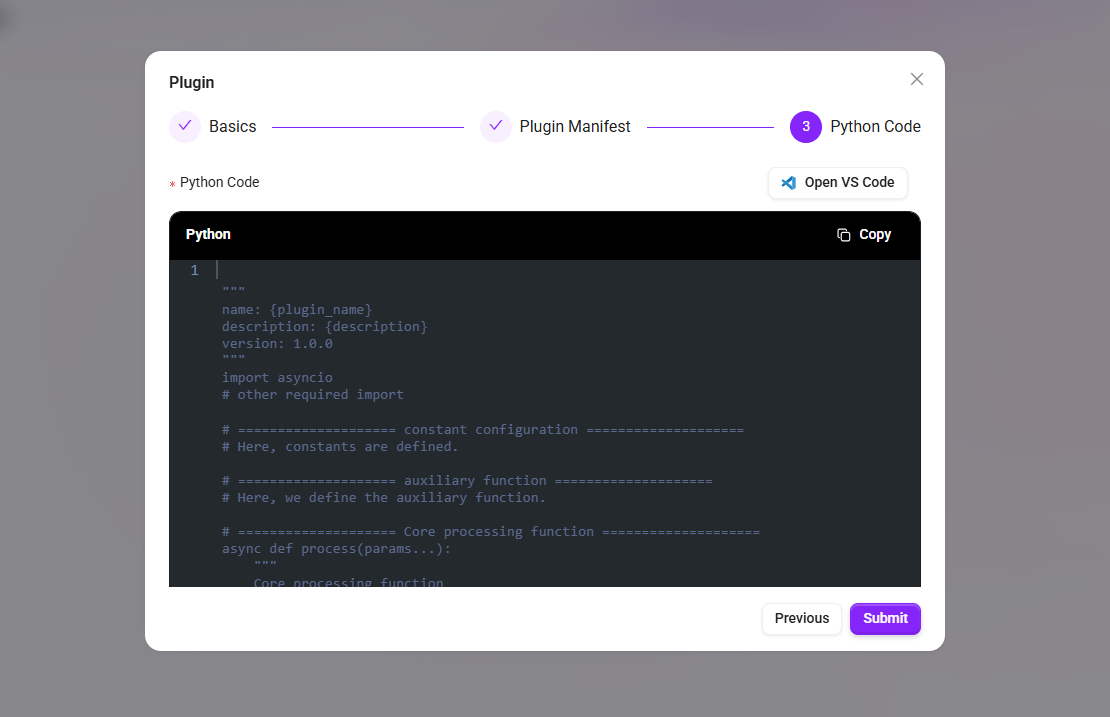The image size is (1110, 717).
Task: Submit the plugin
Action: pos(886,619)
